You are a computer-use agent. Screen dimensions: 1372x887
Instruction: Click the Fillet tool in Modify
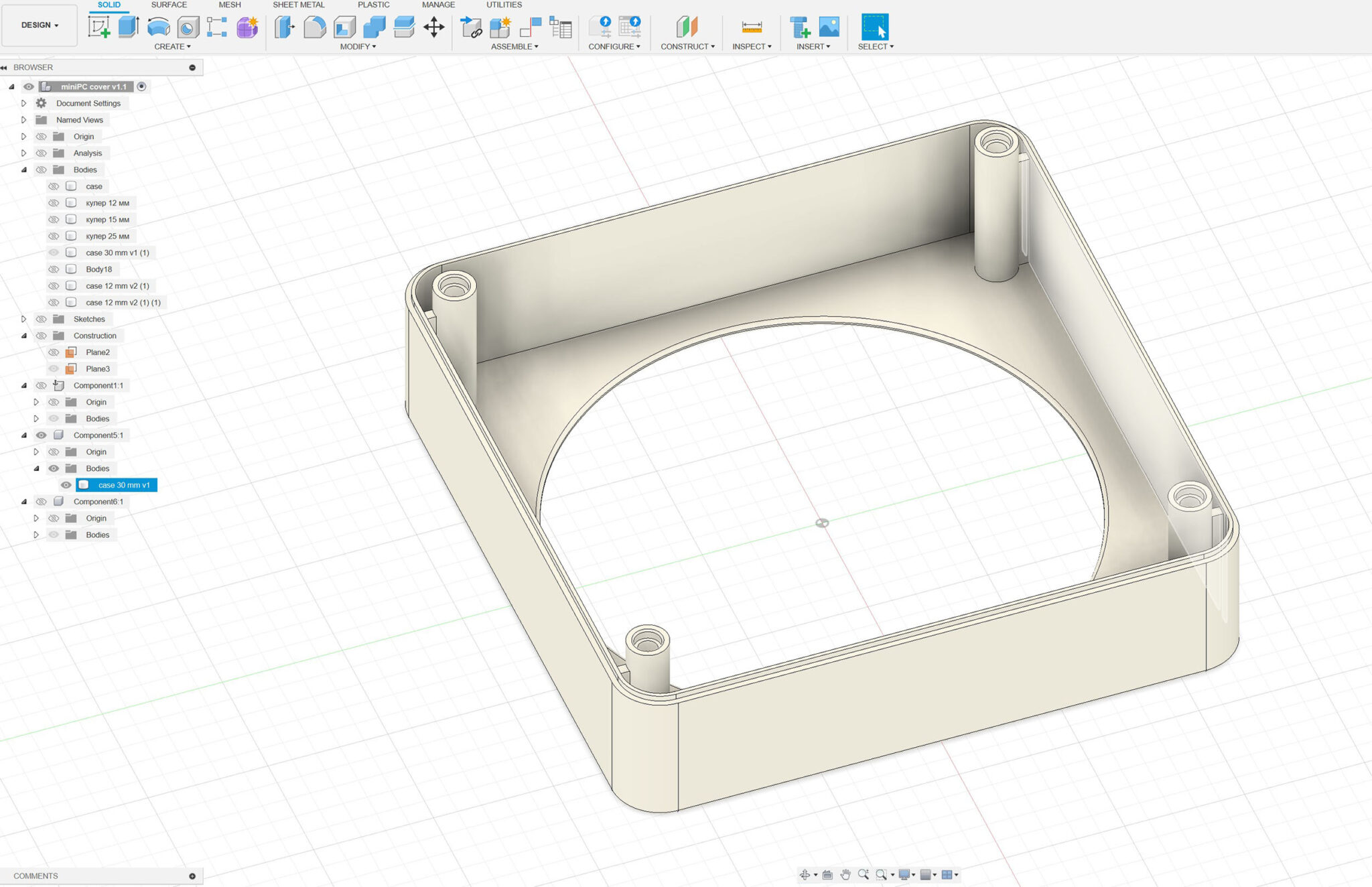314,27
